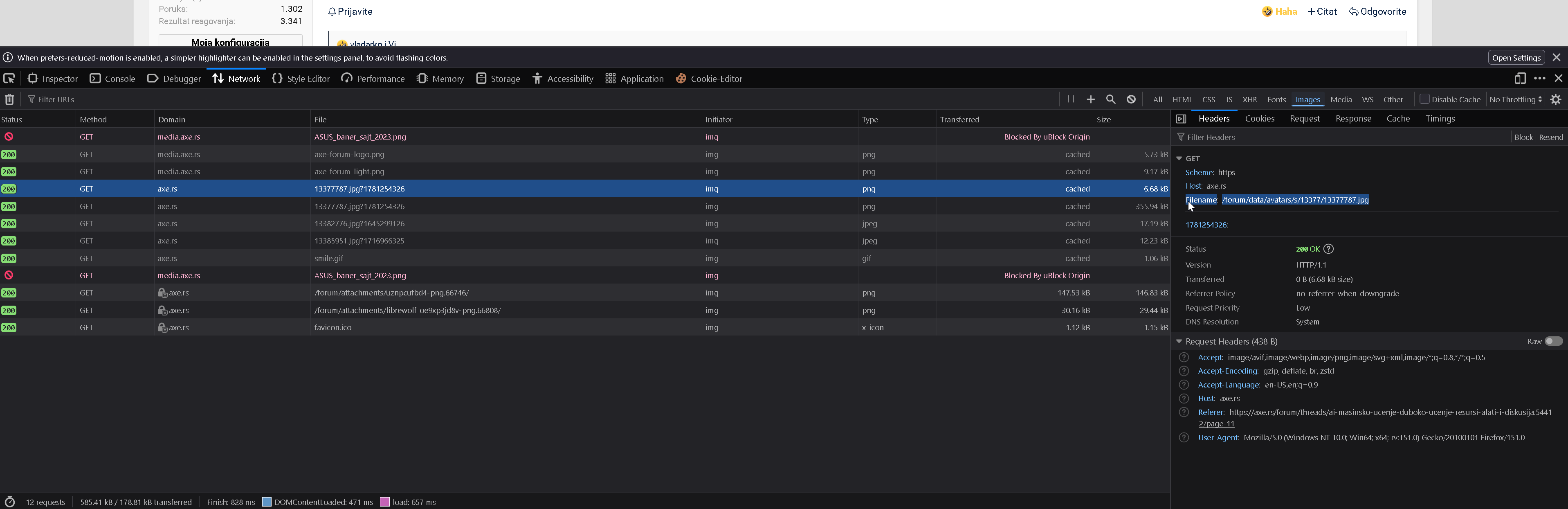Filter requests by XHR

coord(1250,99)
